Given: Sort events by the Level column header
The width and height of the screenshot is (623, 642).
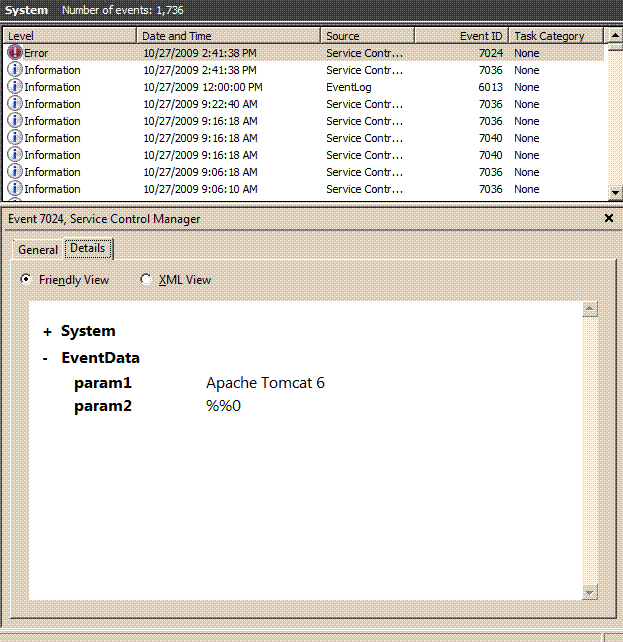Looking at the screenshot, I should [68, 36].
